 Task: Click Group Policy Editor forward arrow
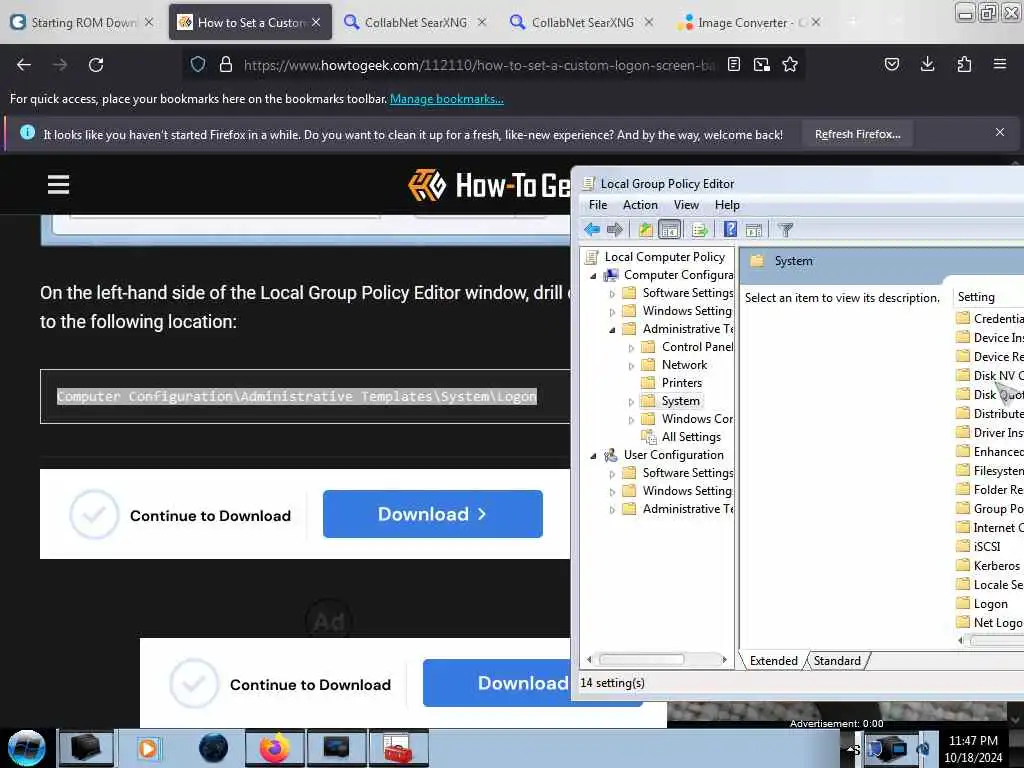(x=615, y=230)
